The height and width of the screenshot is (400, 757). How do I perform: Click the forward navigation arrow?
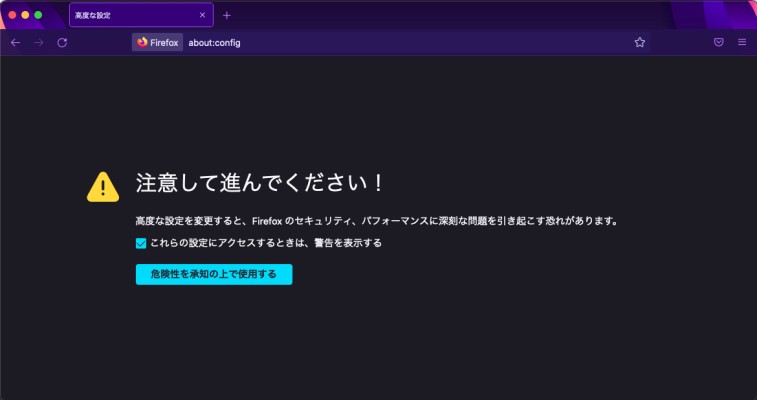click(39, 42)
